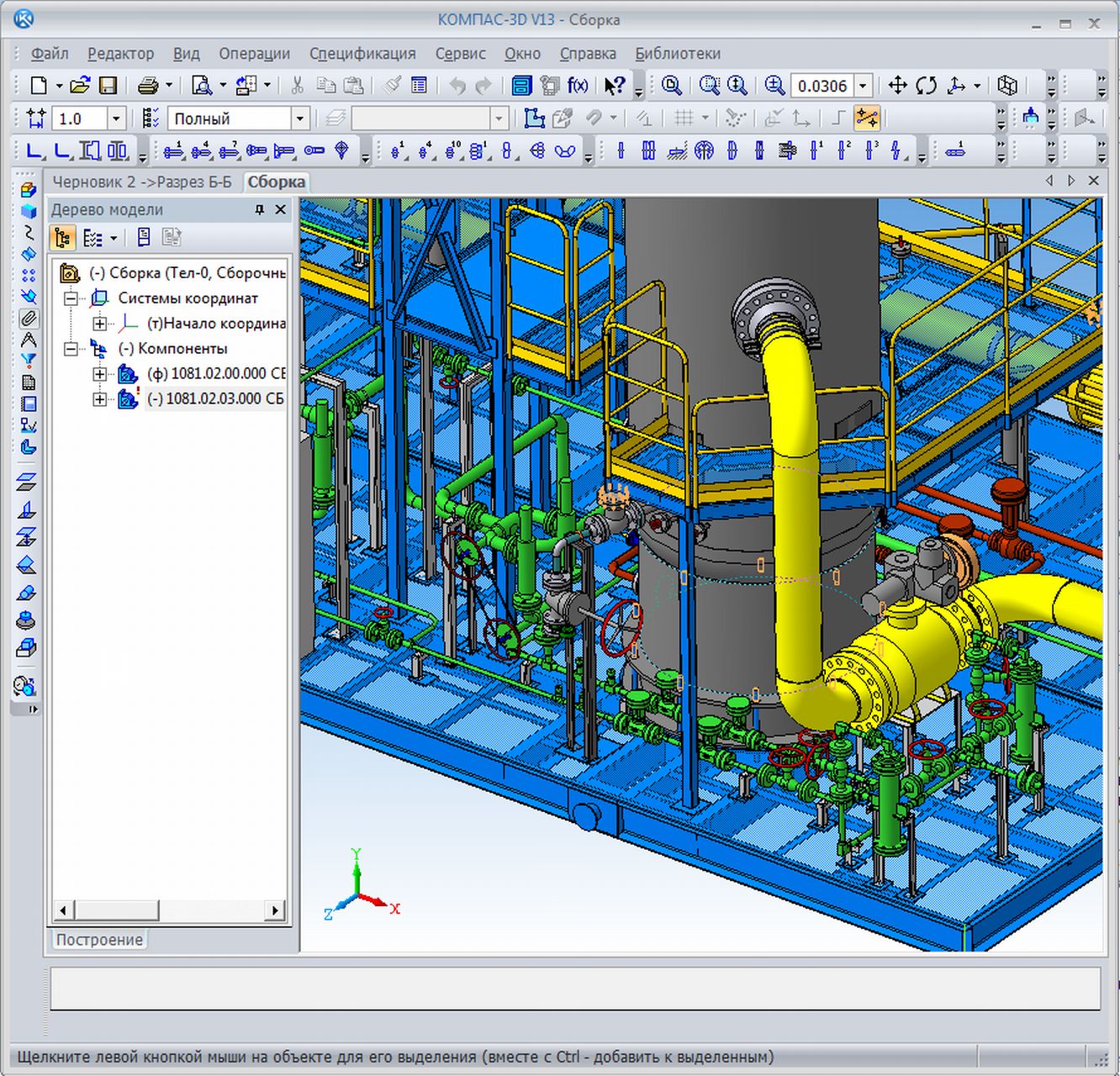This screenshot has height=1076, width=1120.
Task: Open the zoom scale 0.0306 dropdown
Action: point(863,86)
